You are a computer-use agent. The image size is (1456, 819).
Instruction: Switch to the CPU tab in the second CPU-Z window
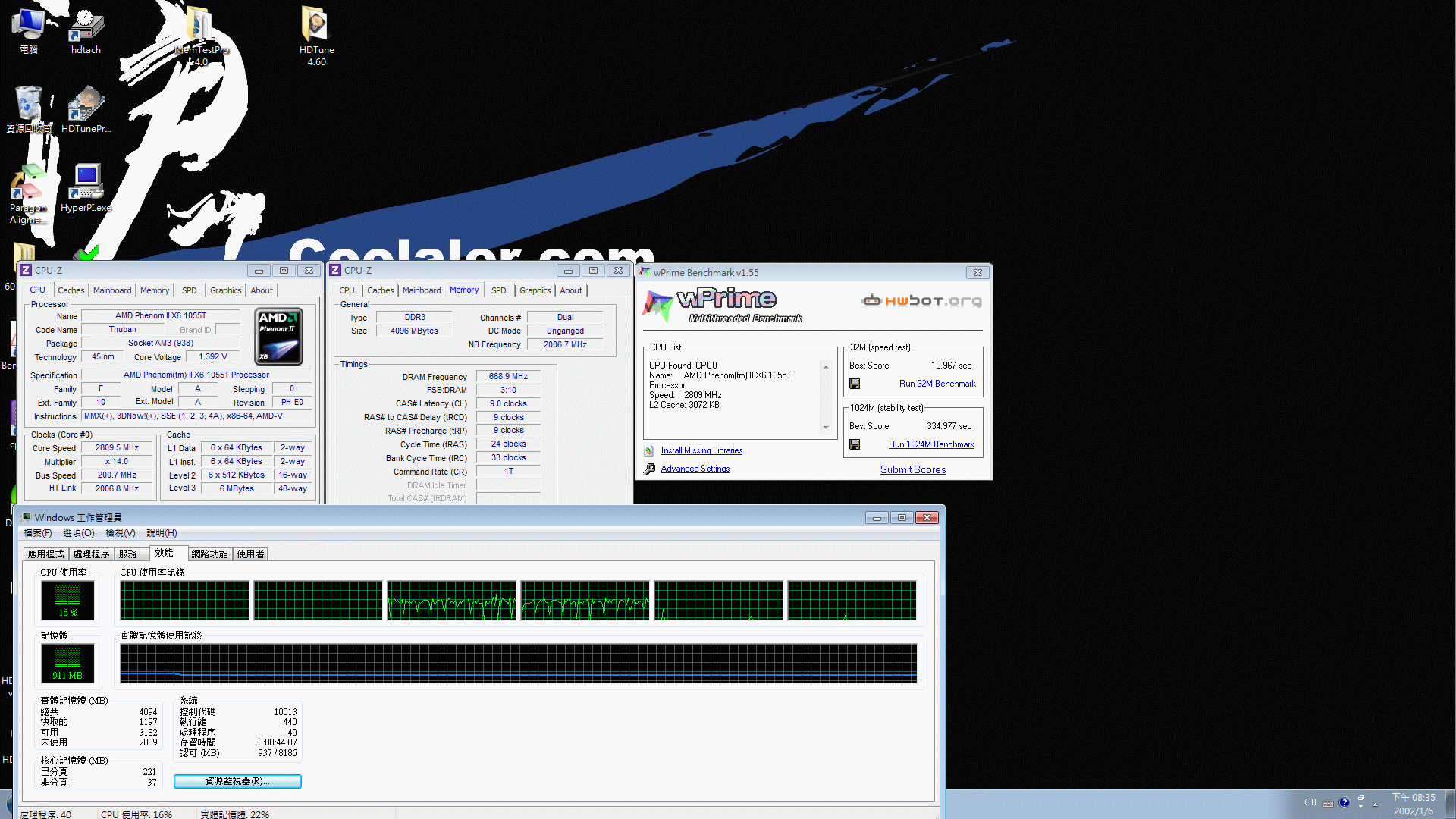tap(347, 290)
